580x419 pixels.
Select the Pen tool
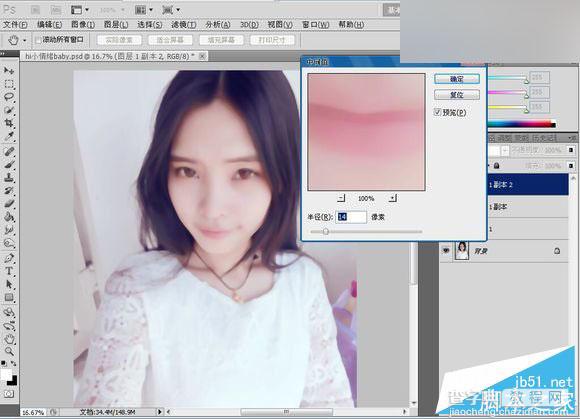[9, 258]
